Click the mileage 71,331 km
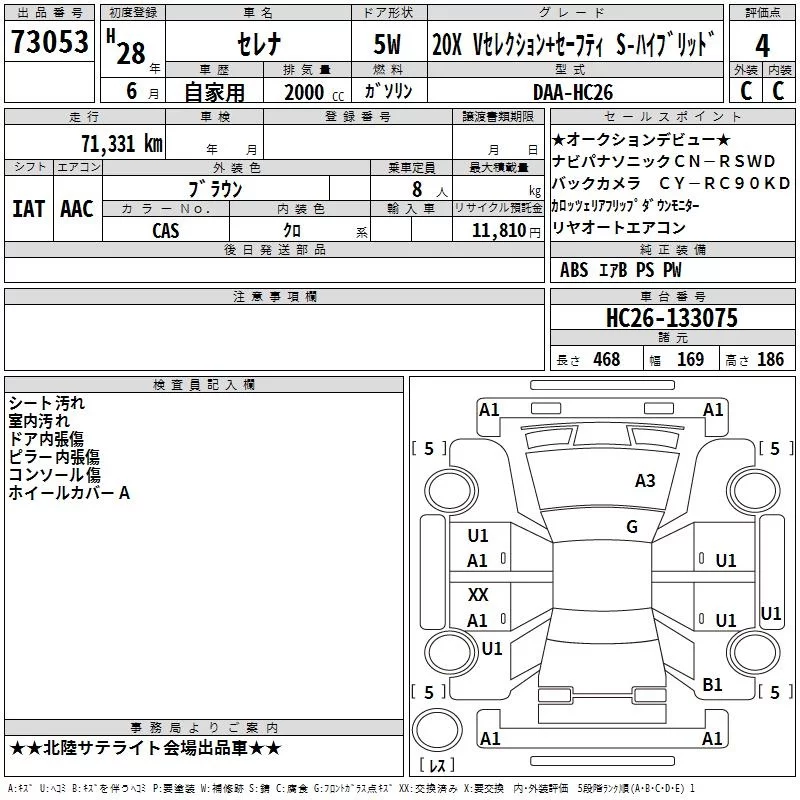The image size is (800, 800). [122, 144]
